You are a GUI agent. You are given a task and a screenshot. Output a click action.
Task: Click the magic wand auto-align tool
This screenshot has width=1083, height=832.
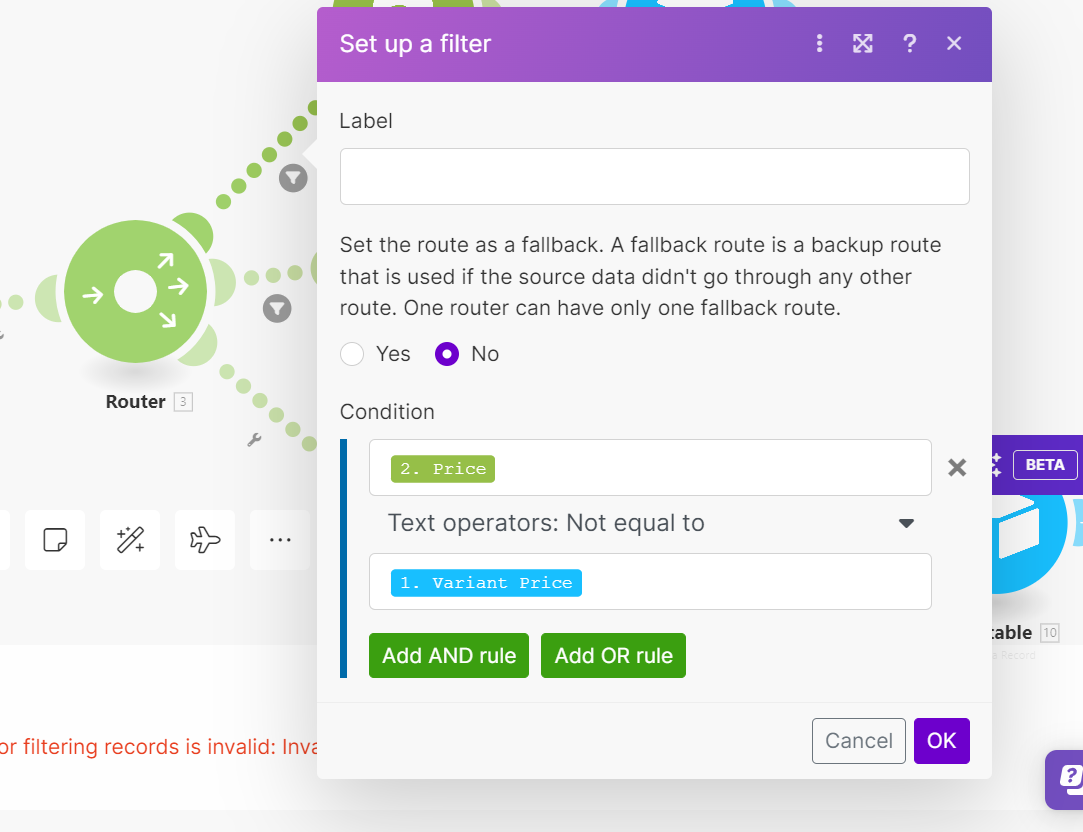tap(130, 540)
